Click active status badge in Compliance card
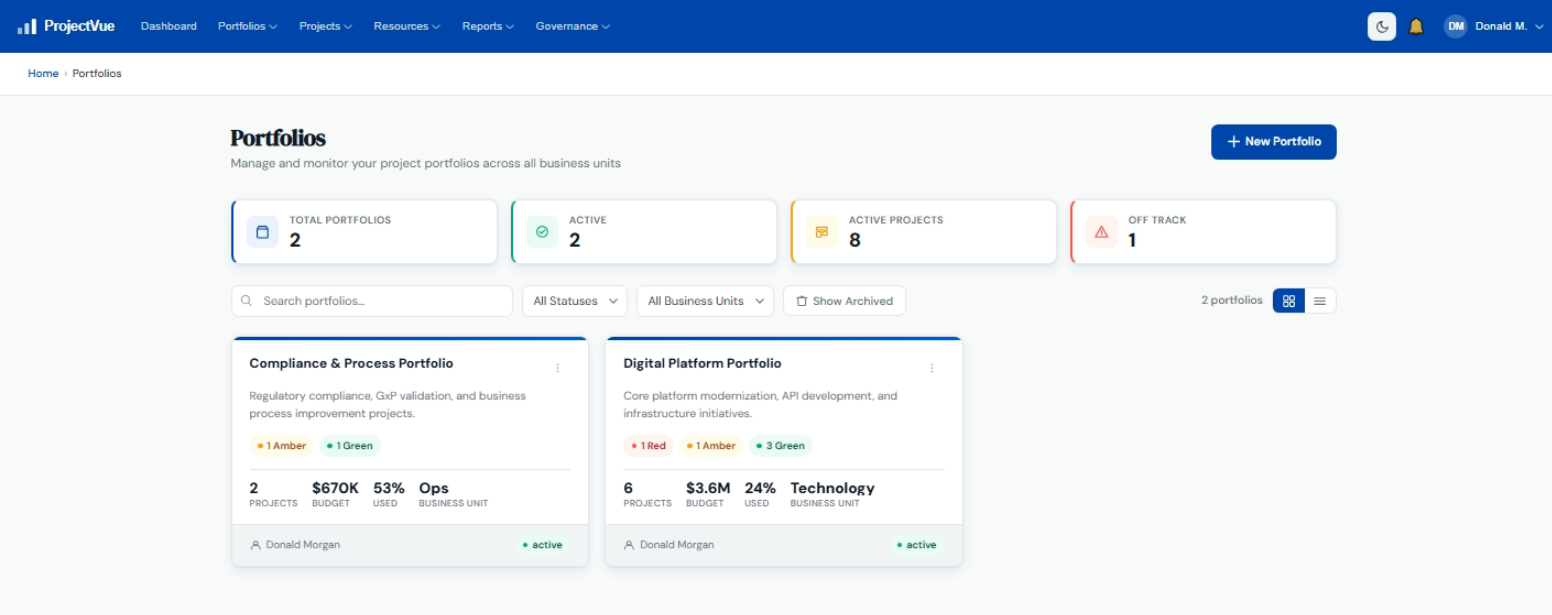The height and width of the screenshot is (615, 1552). 543,545
